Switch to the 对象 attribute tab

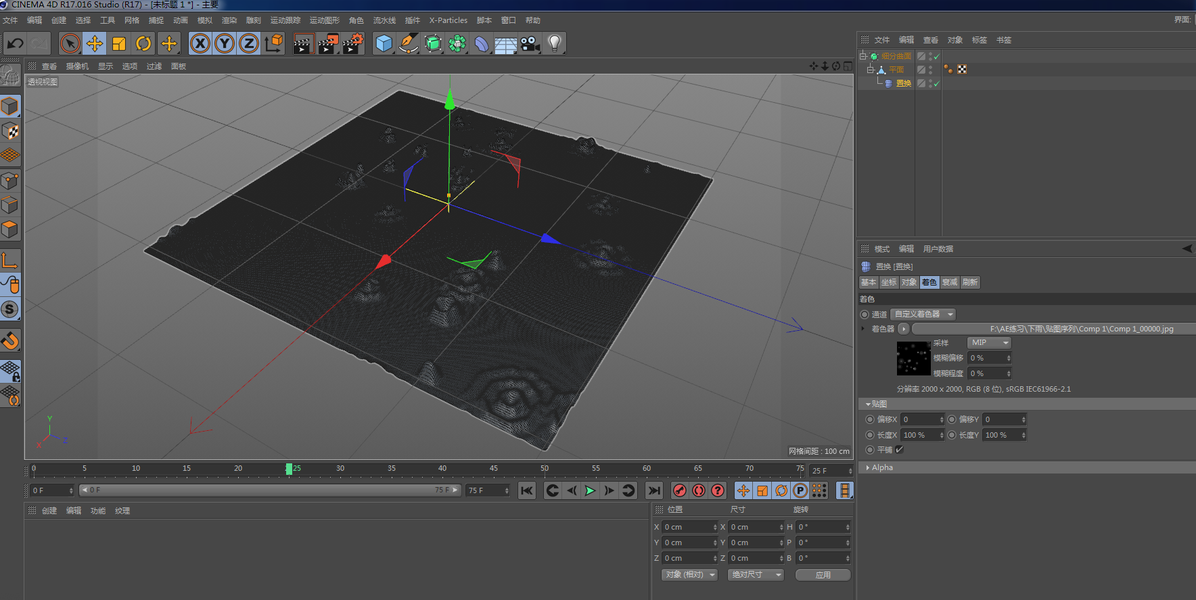tap(909, 282)
